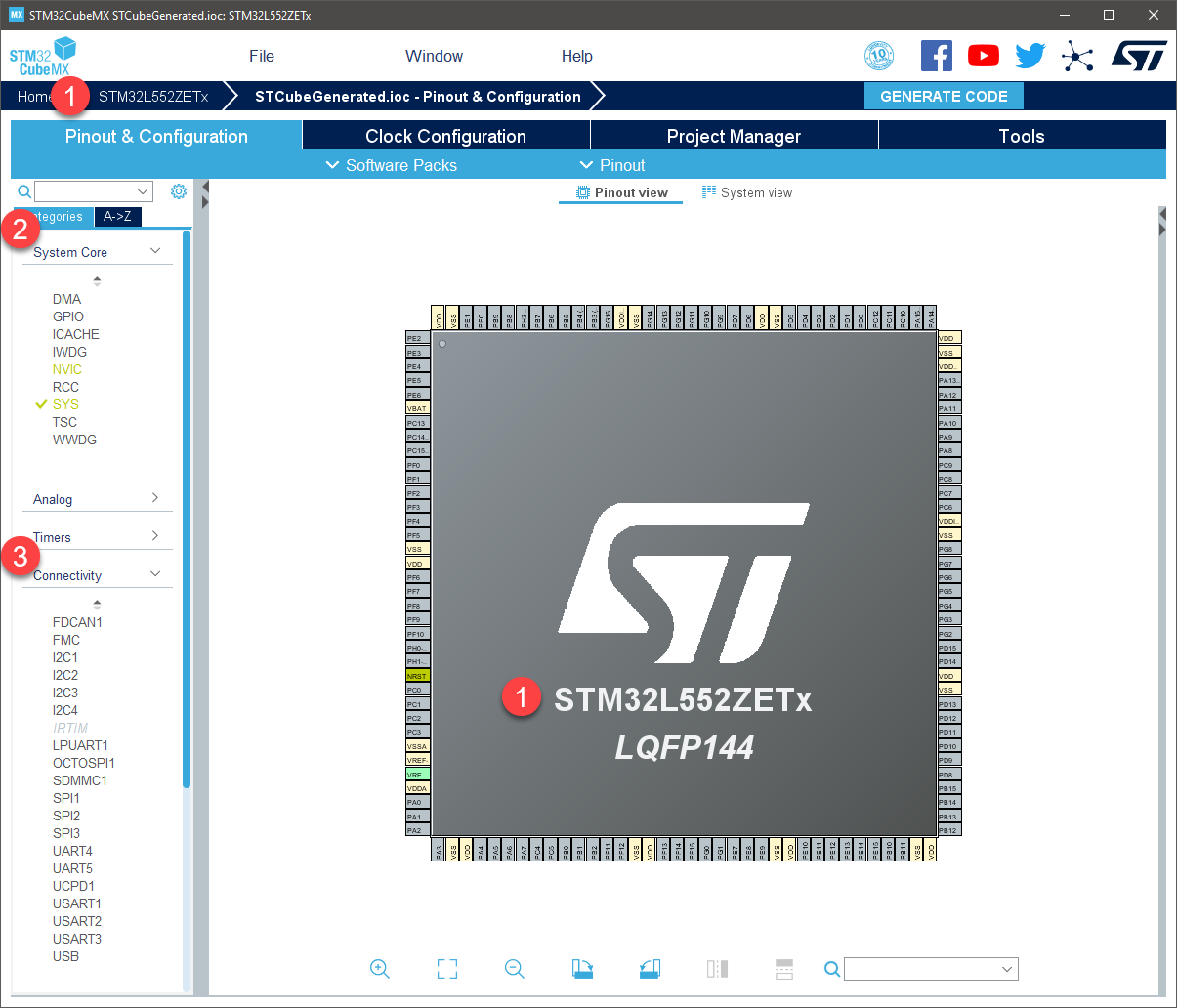The width and height of the screenshot is (1177, 1008).
Task: Click the zoom out magnifier icon
Action: (515, 969)
